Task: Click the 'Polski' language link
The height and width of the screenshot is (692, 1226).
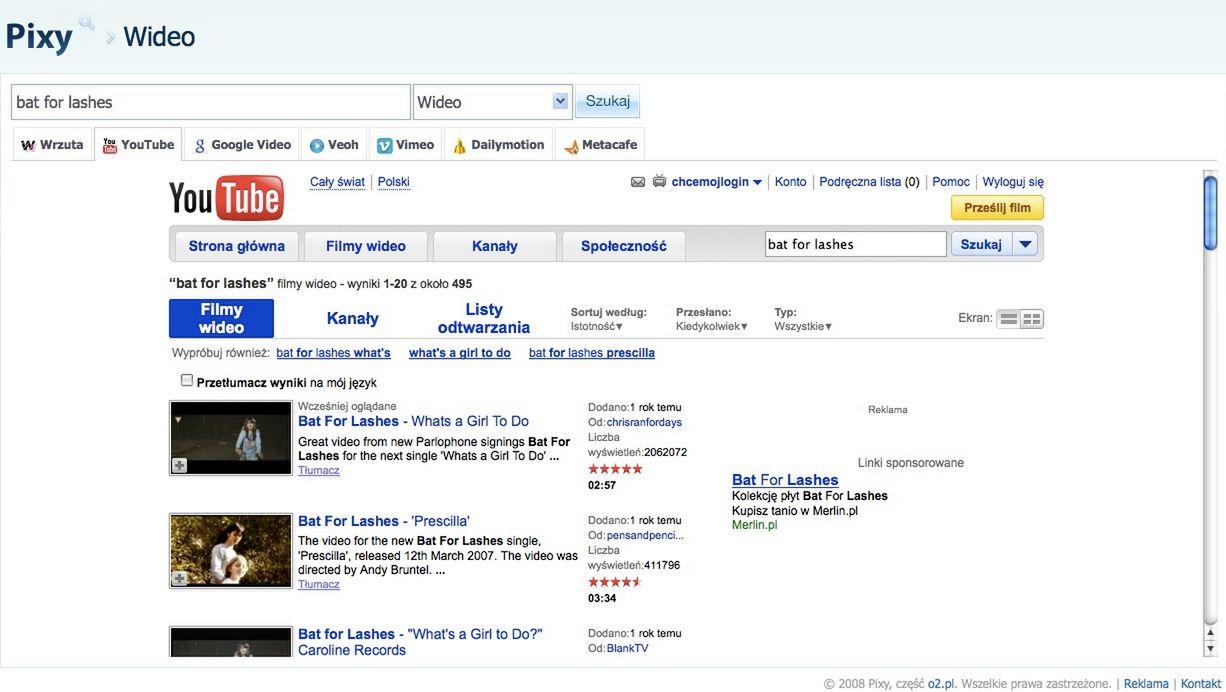Action: (x=394, y=182)
